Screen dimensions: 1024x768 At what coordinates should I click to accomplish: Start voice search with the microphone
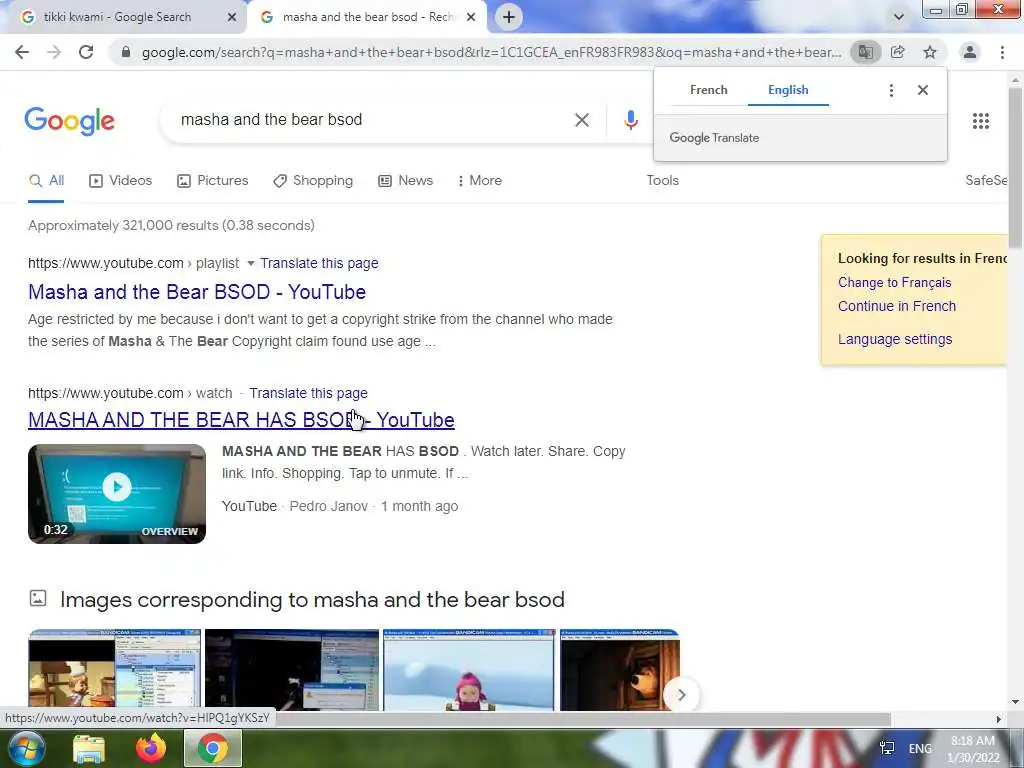tap(630, 120)
